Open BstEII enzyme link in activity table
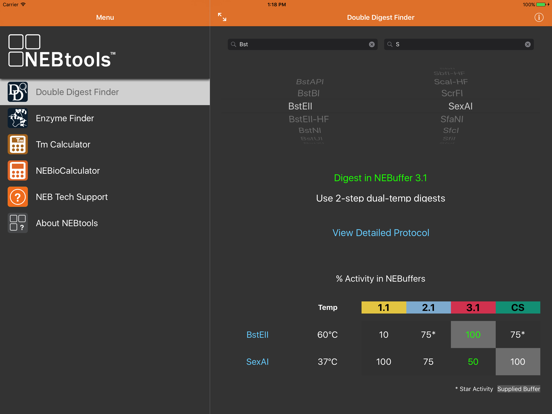 click(257, 334)
